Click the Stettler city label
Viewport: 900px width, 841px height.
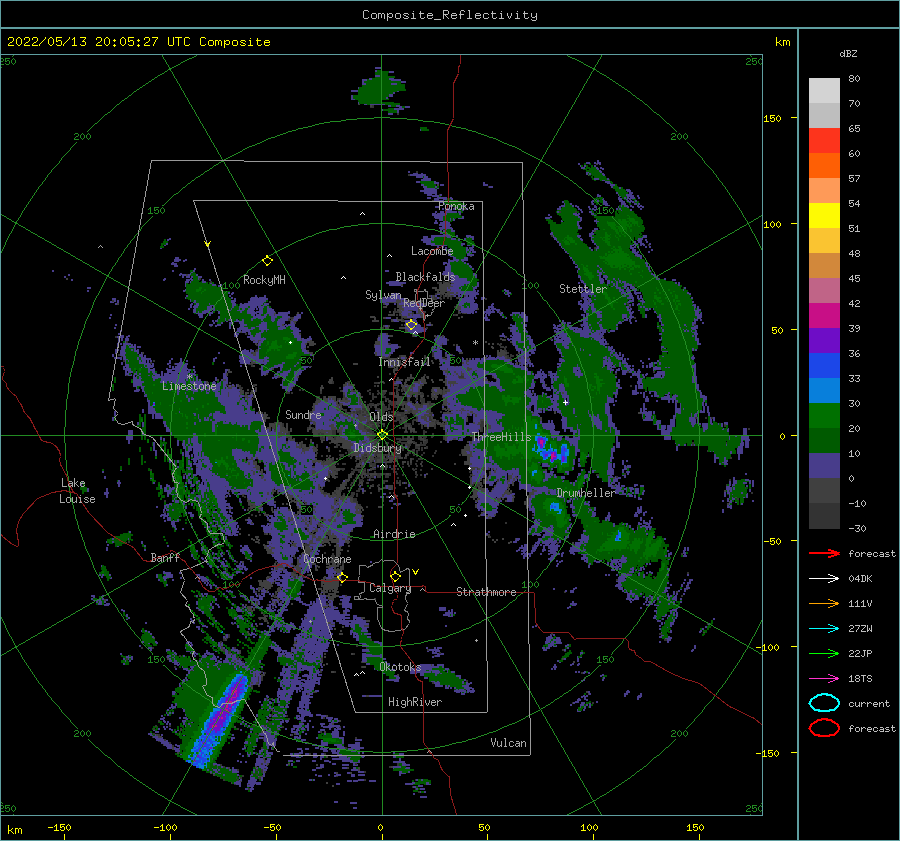click(583, 289)
